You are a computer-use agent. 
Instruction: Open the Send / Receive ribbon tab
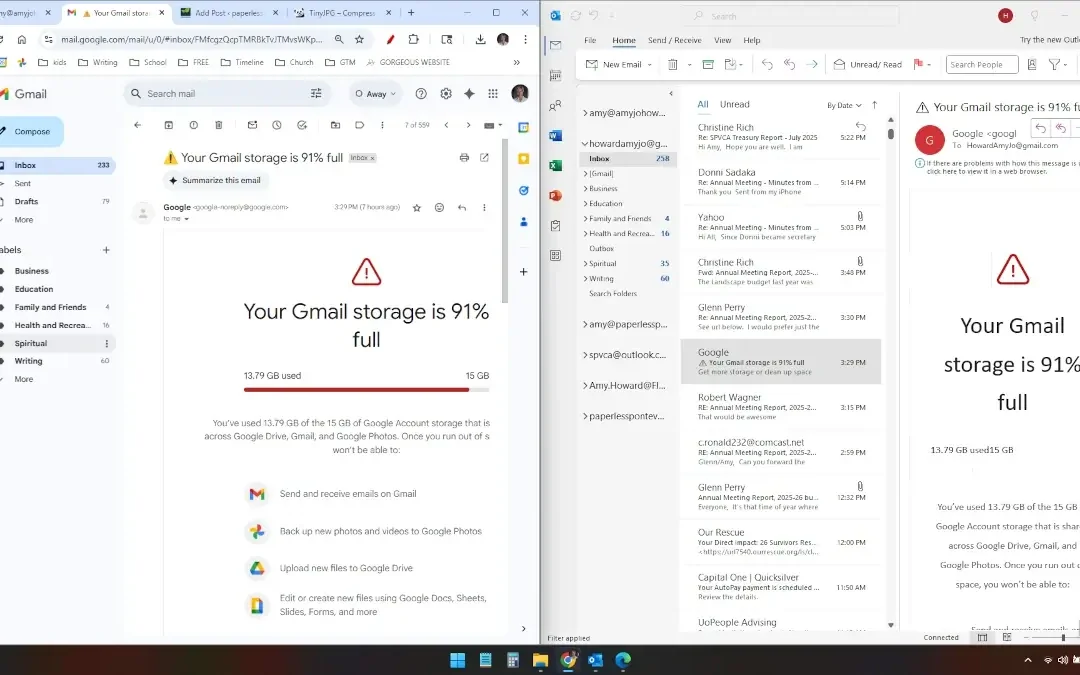(674, 41)
